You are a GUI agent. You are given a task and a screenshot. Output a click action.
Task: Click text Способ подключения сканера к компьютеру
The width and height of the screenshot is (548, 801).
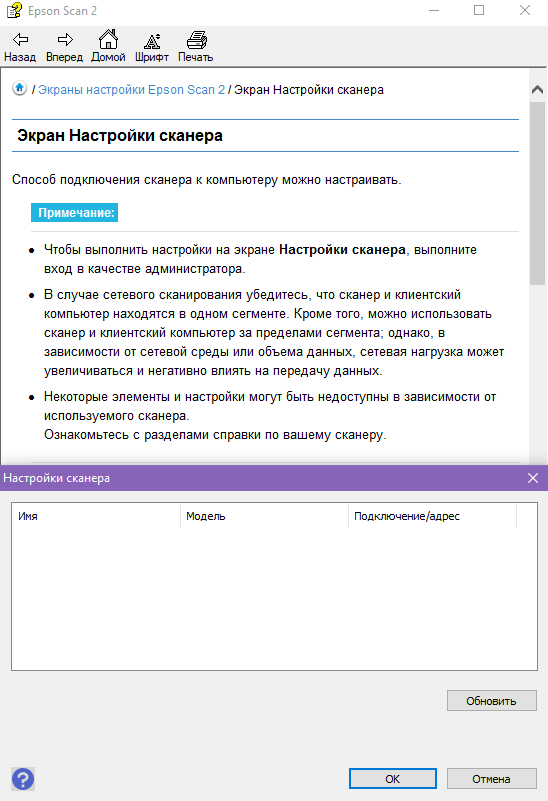click(145, 180)
